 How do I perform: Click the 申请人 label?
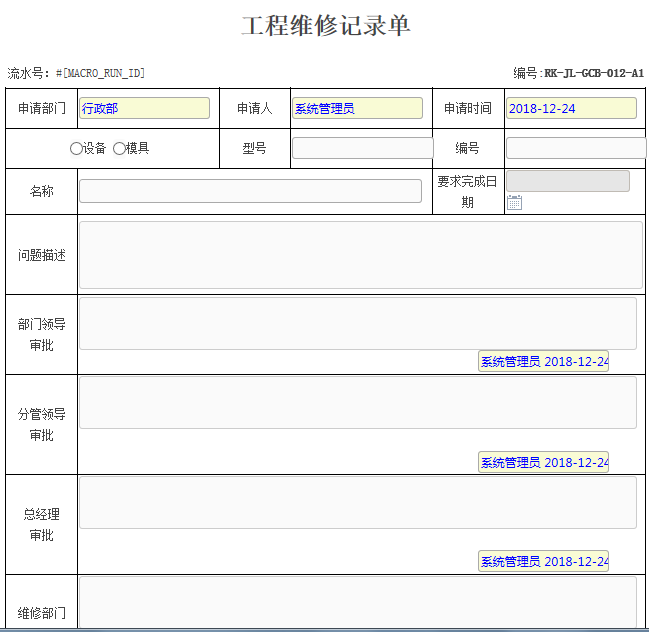click(x=255, y=108)
